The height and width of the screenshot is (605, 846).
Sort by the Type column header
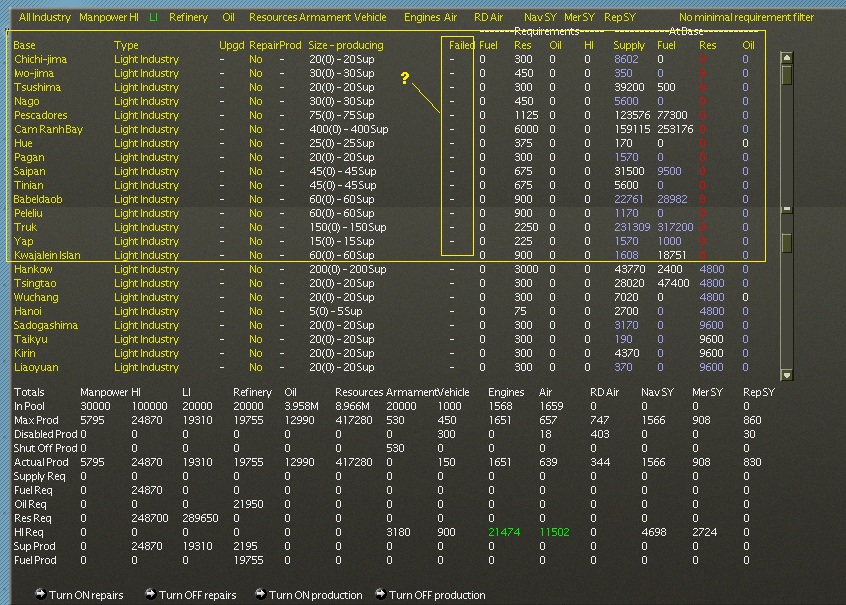tap(126, 45)
